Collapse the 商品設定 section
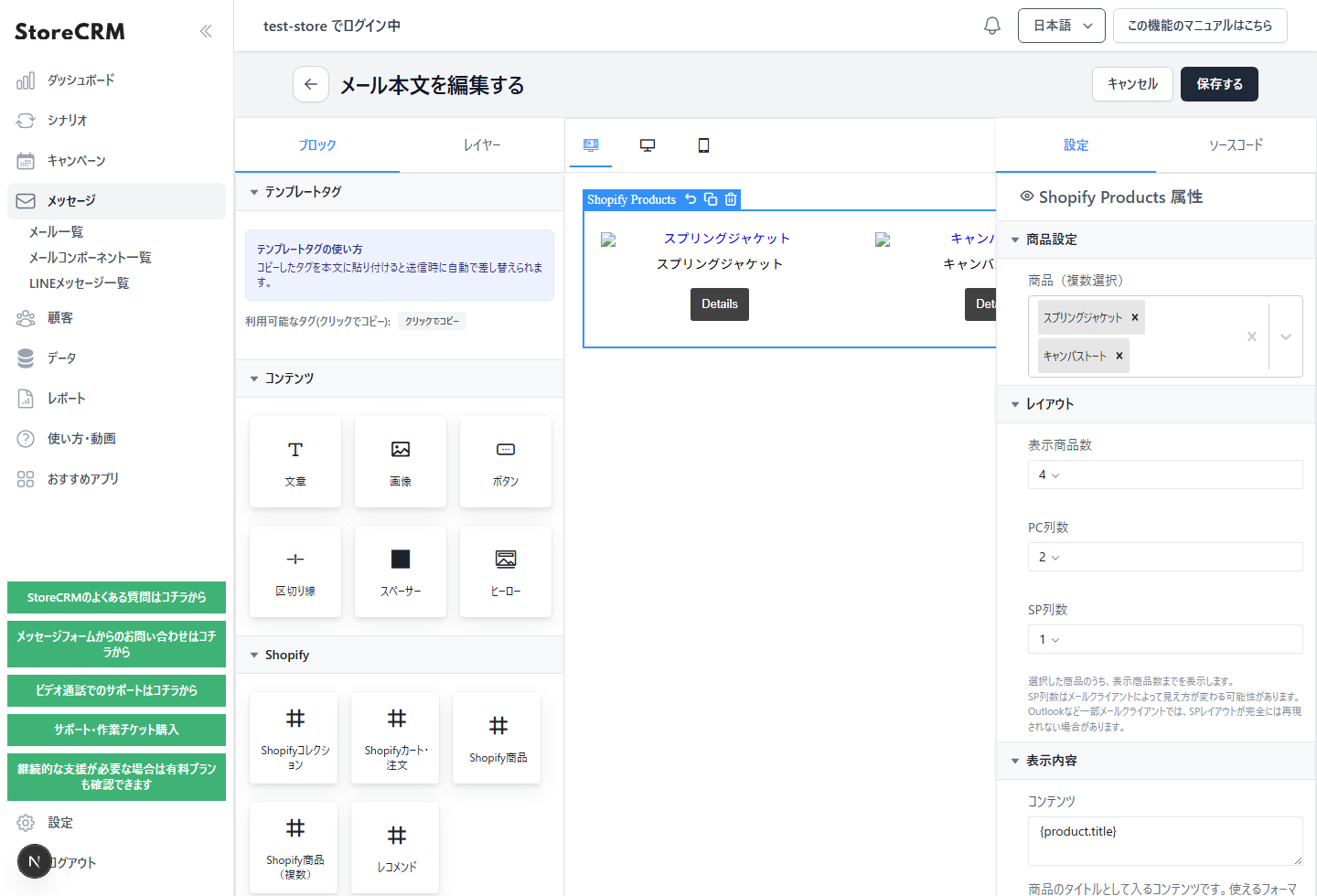This screenshot has height=896, width=1317. pyautogui.click(x=1156, y=240)
